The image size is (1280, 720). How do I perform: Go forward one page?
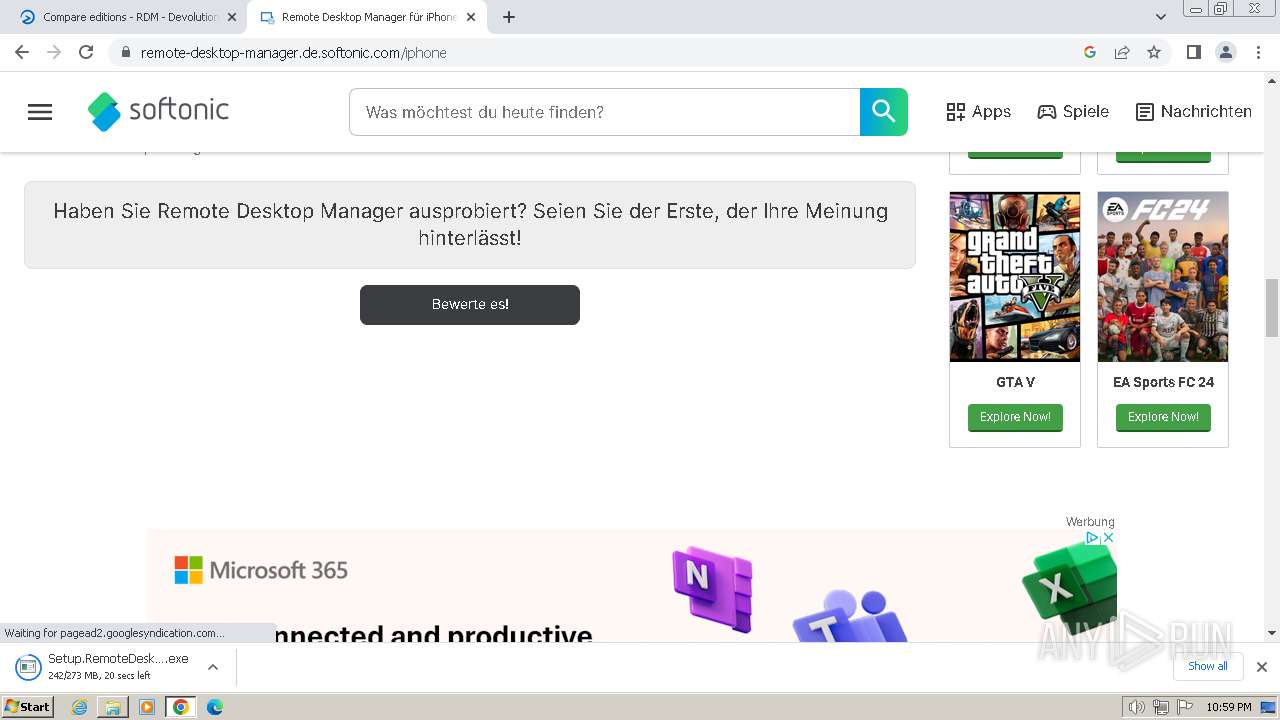[x=54, y=52]
